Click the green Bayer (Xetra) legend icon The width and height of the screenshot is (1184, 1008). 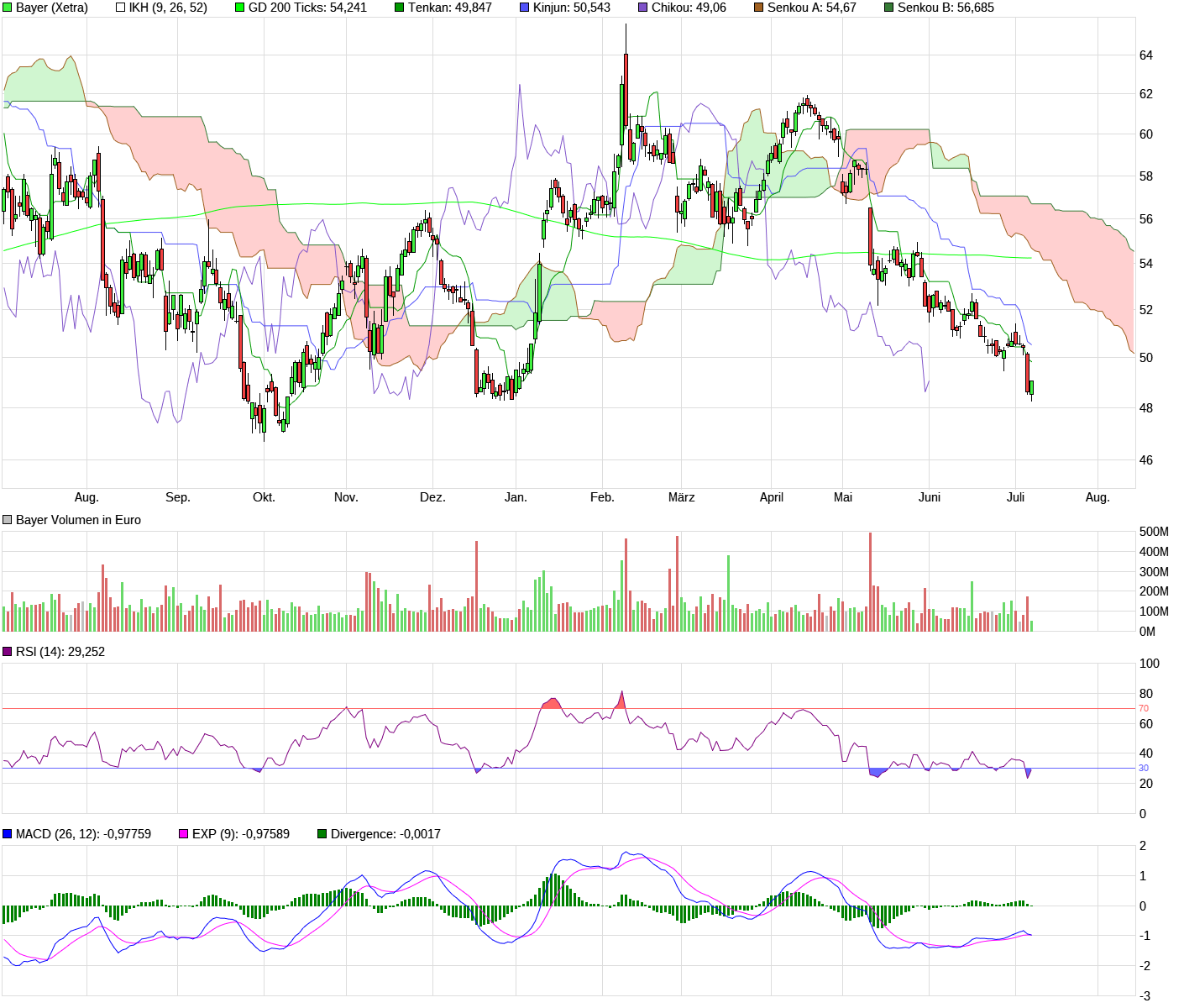coord(8,8)
